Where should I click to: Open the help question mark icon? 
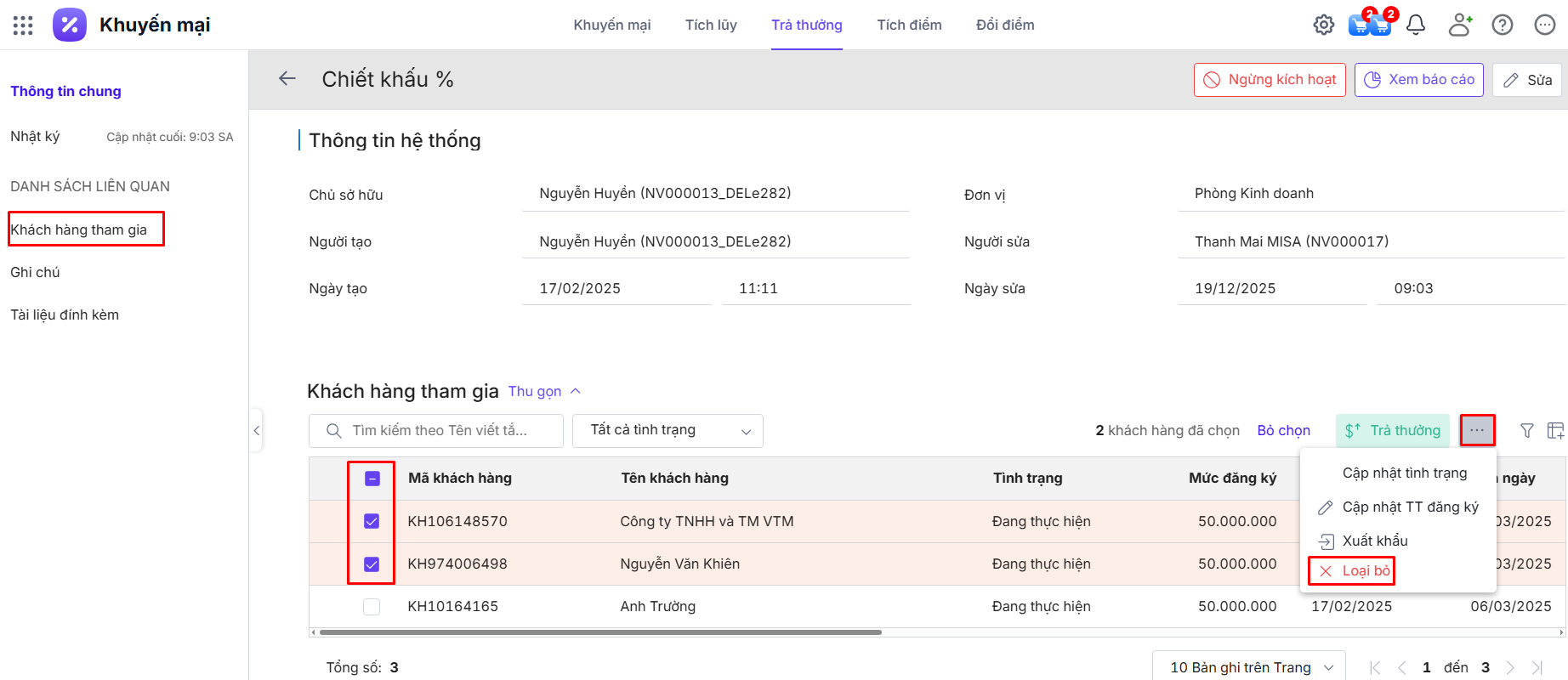[x=1503, y=25]
